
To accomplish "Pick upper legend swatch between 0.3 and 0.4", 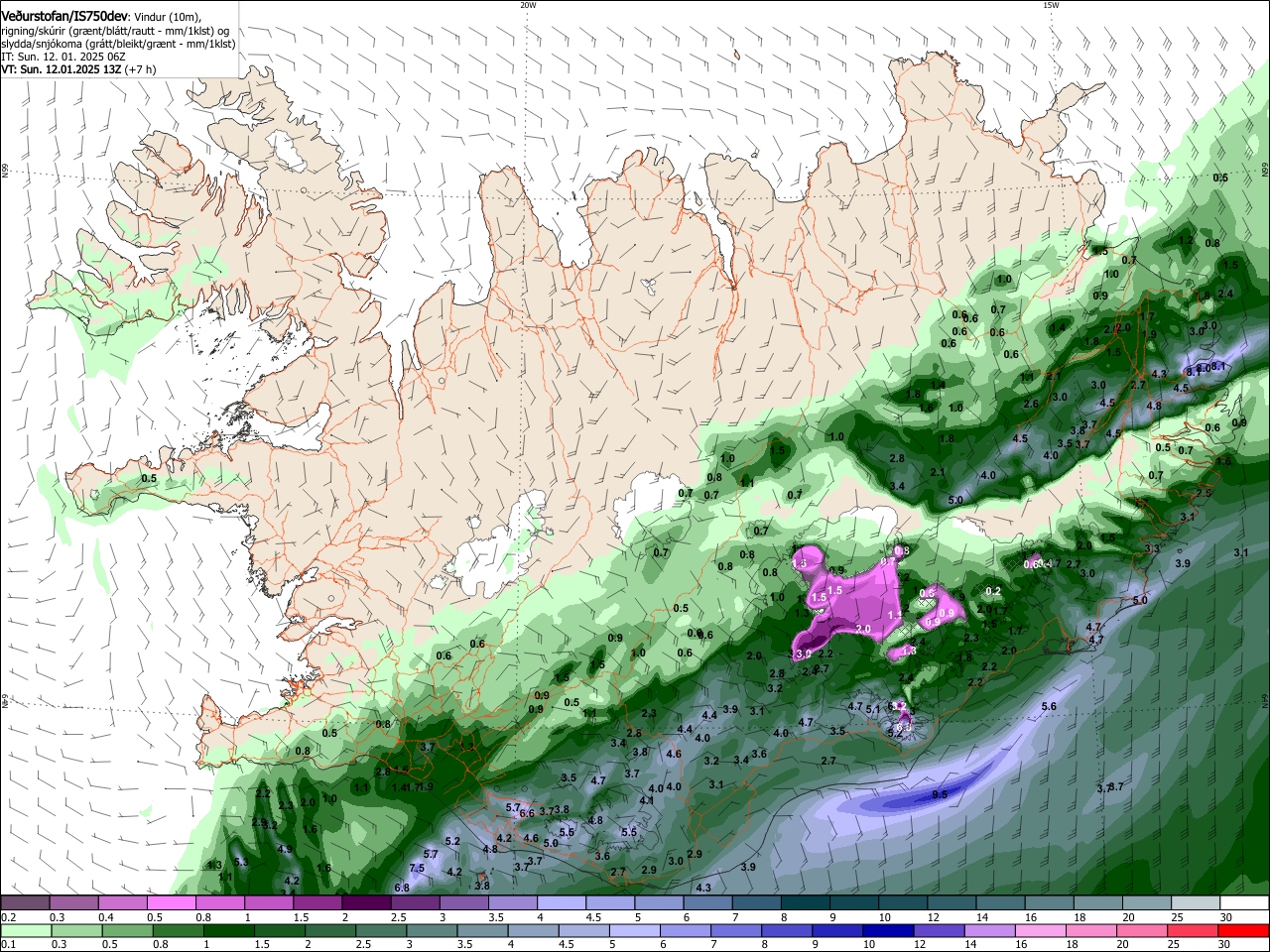I will click(x=73, y=903).
